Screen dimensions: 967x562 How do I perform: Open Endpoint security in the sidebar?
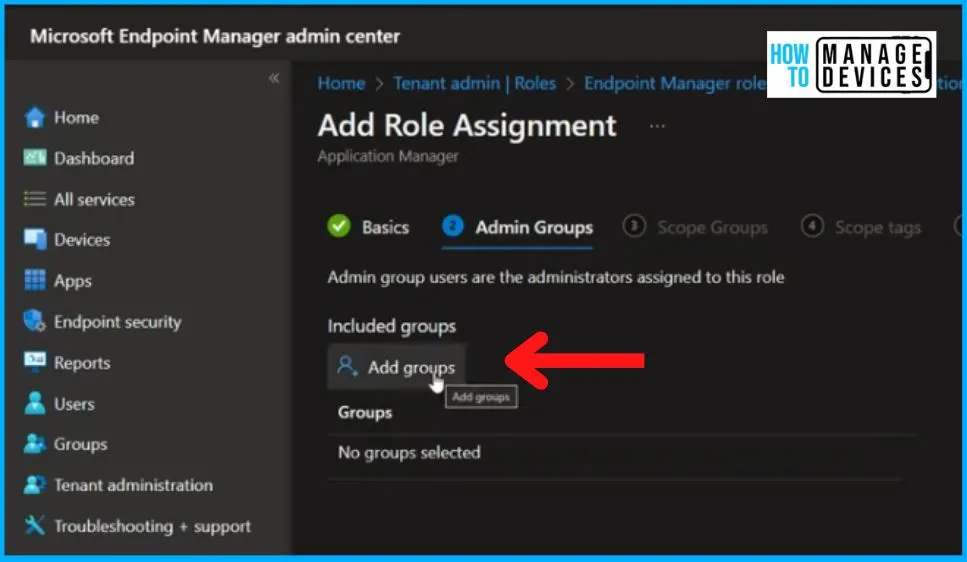(x=118, y=322)
